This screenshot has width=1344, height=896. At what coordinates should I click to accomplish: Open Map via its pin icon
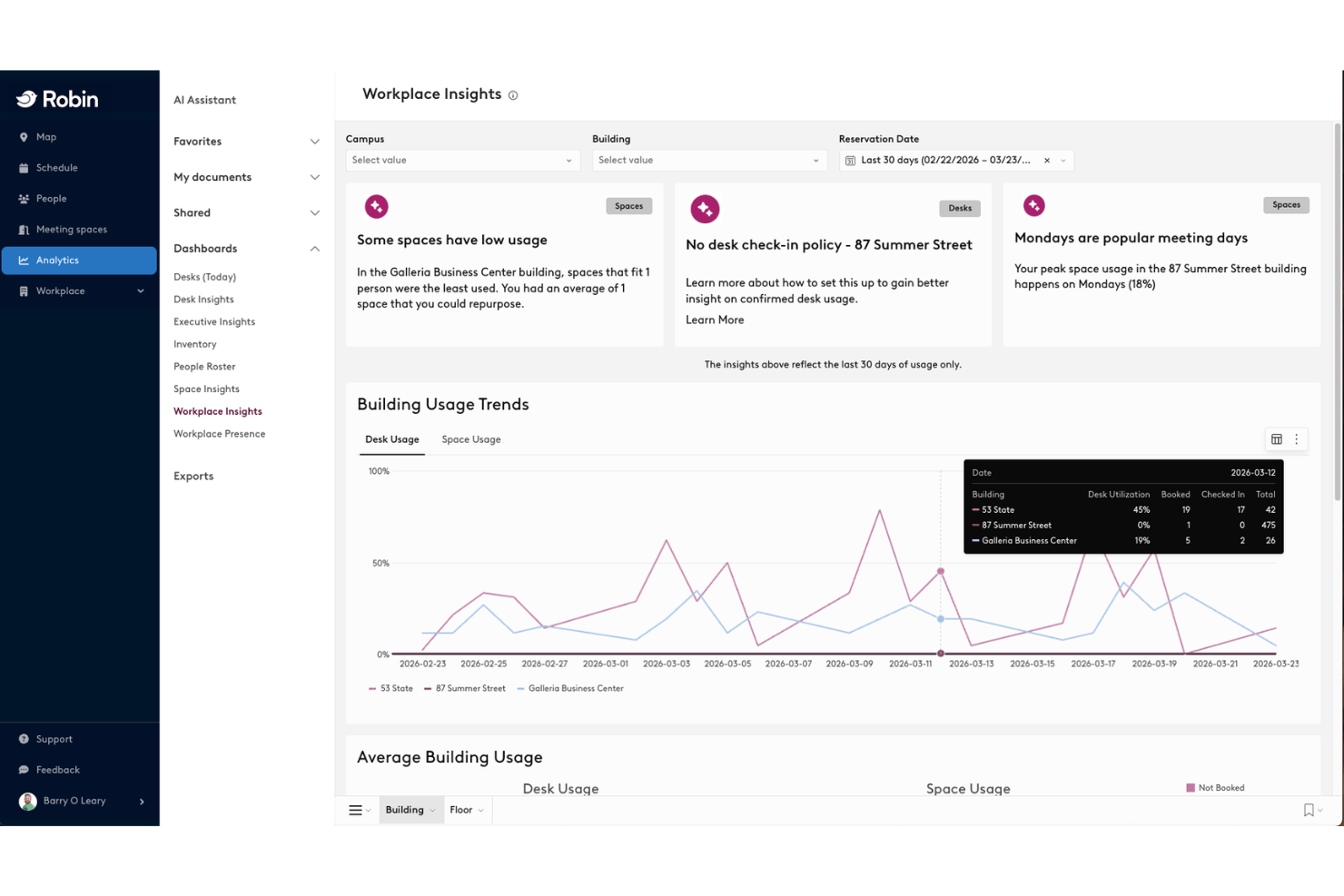point(24,137)
